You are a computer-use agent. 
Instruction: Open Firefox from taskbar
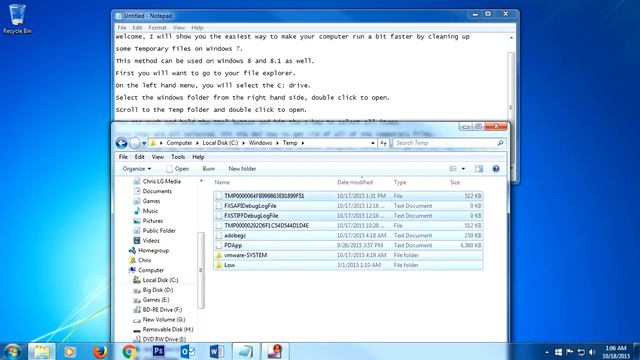tap(100, 351)
